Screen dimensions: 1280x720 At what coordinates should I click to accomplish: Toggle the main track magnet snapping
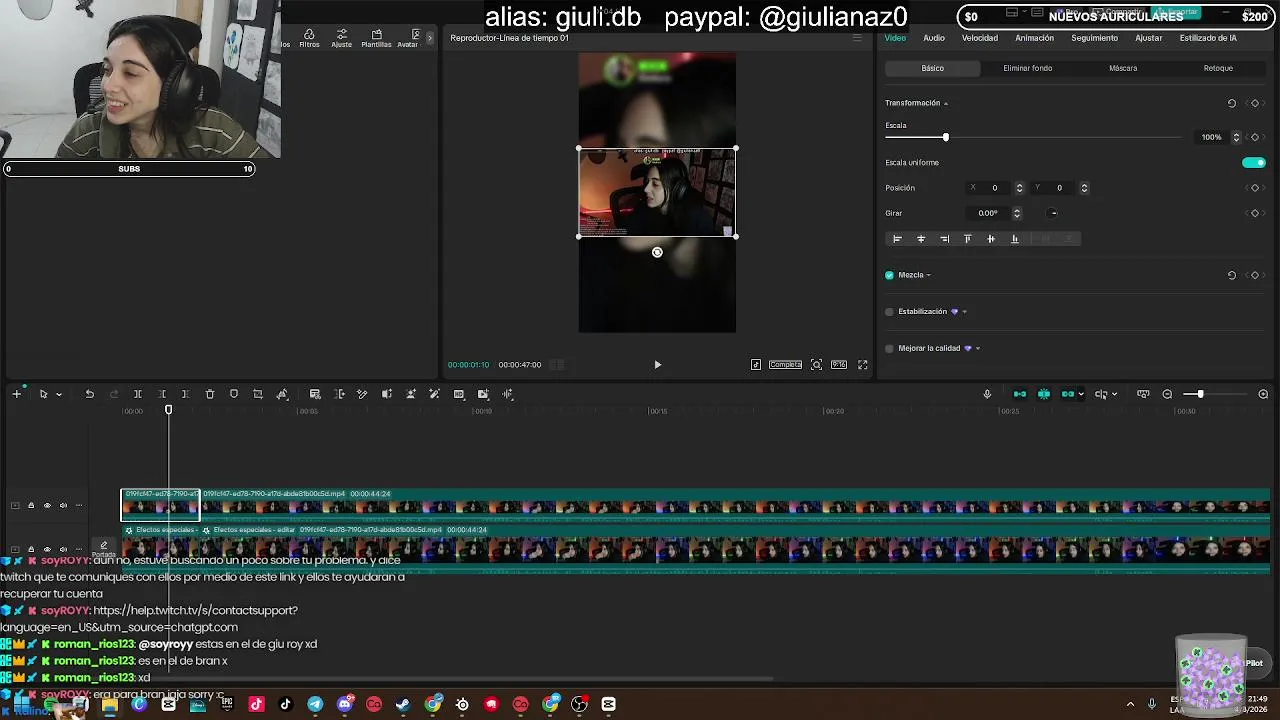(1020, 394)
